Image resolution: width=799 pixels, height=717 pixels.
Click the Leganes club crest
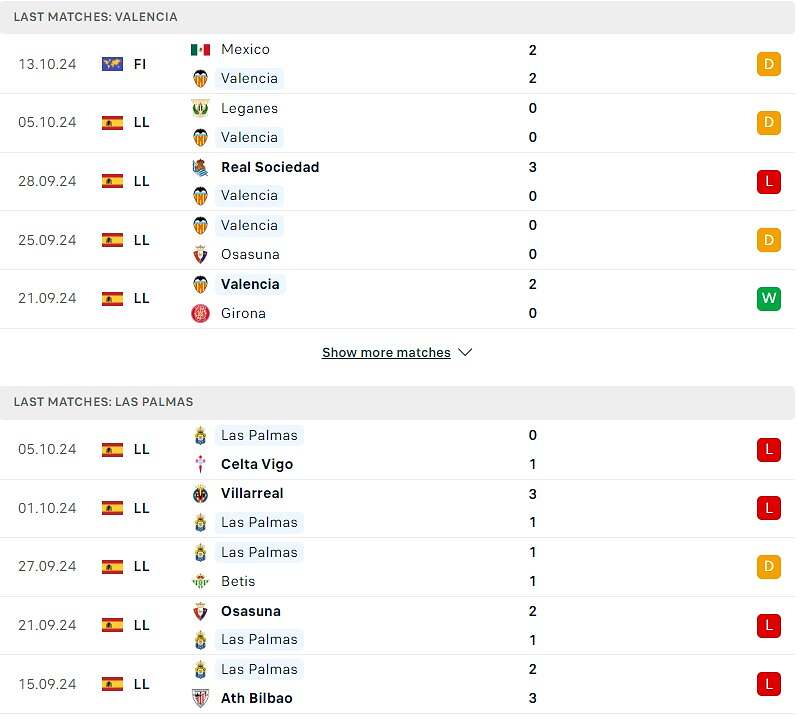tap(200, 108)
